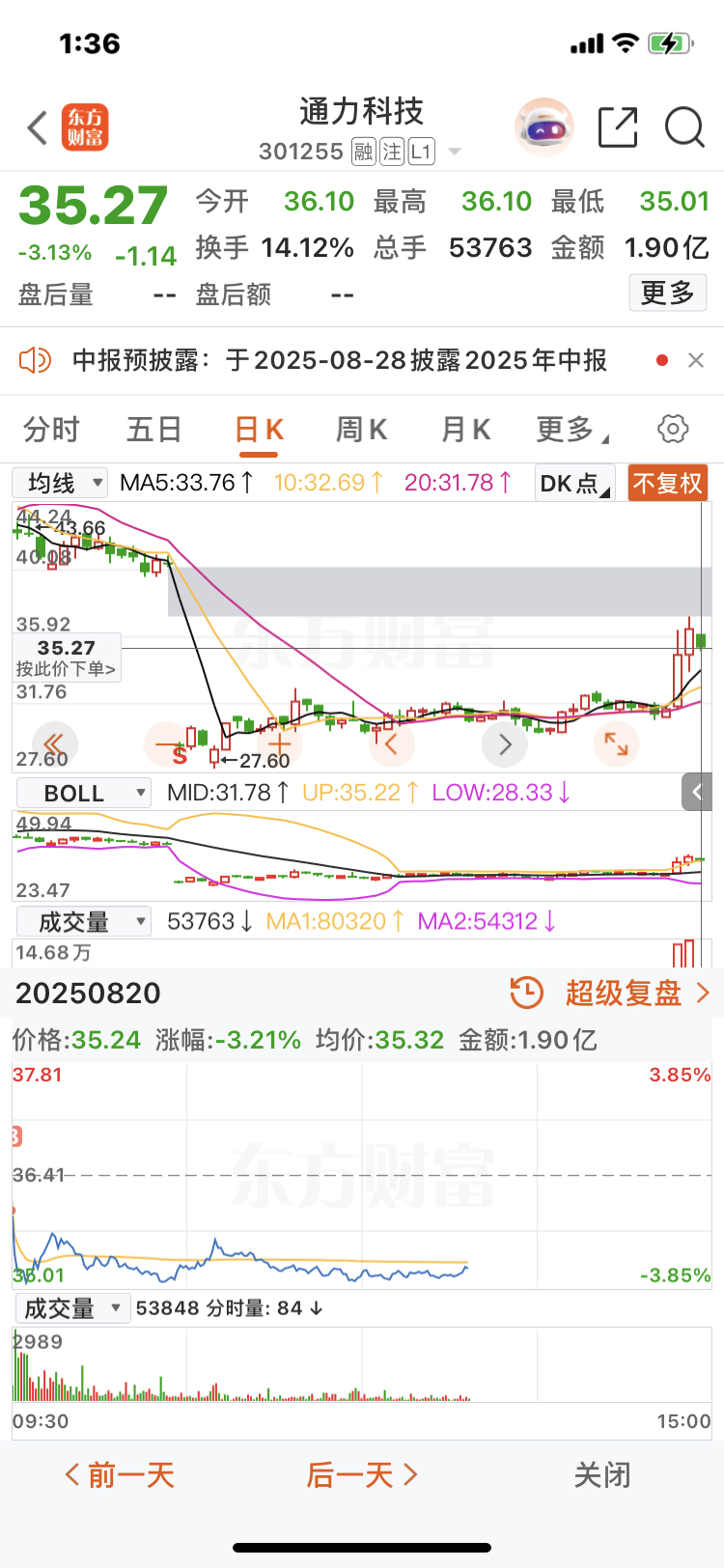Dismiss the 中报预披露 notice
This screenshot has height=1568, width=724.
695,360
